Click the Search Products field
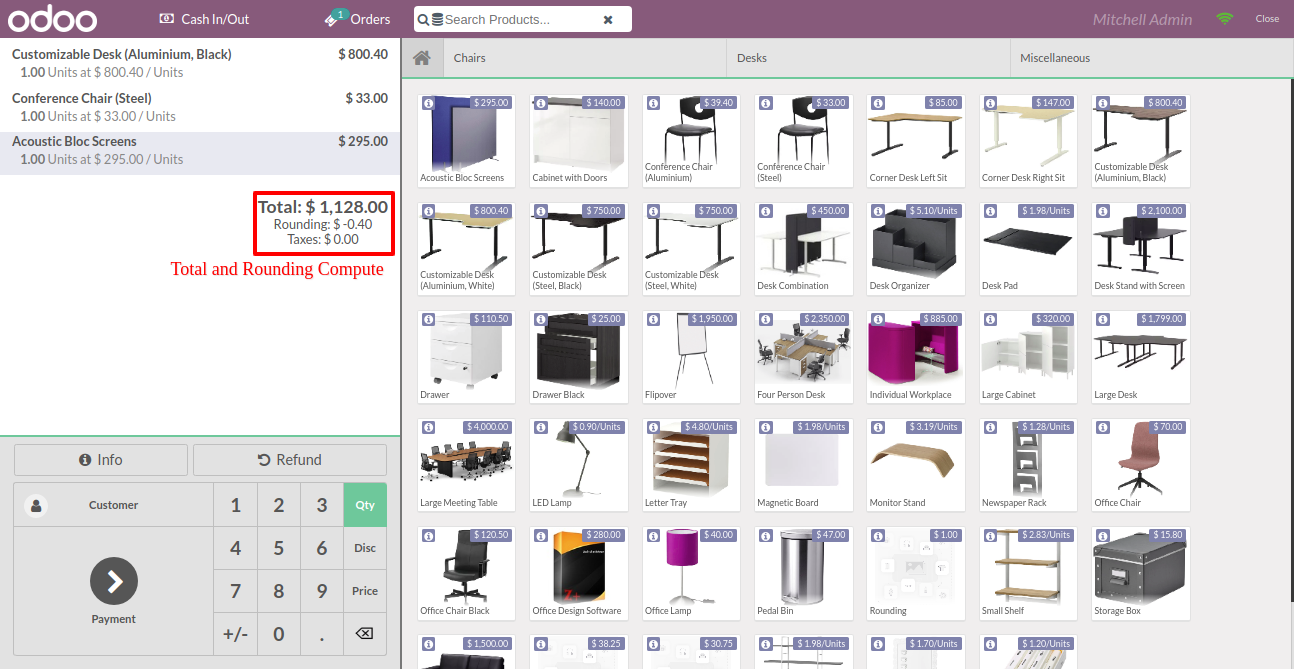Viewport: 1294px width, 669px height. coord(523,19)
